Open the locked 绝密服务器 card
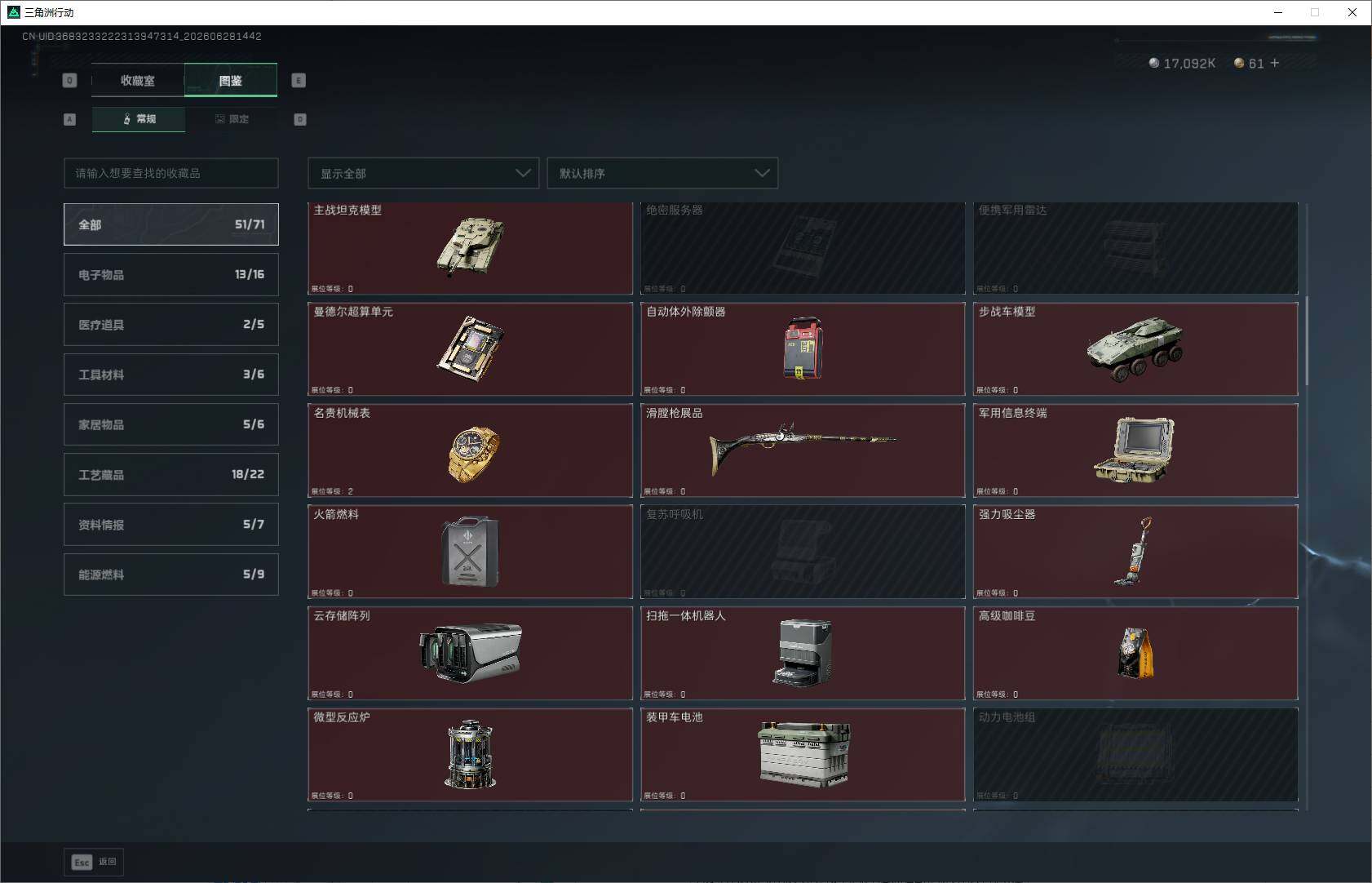The image size is (1372, 883). click(x=803, y=248)
